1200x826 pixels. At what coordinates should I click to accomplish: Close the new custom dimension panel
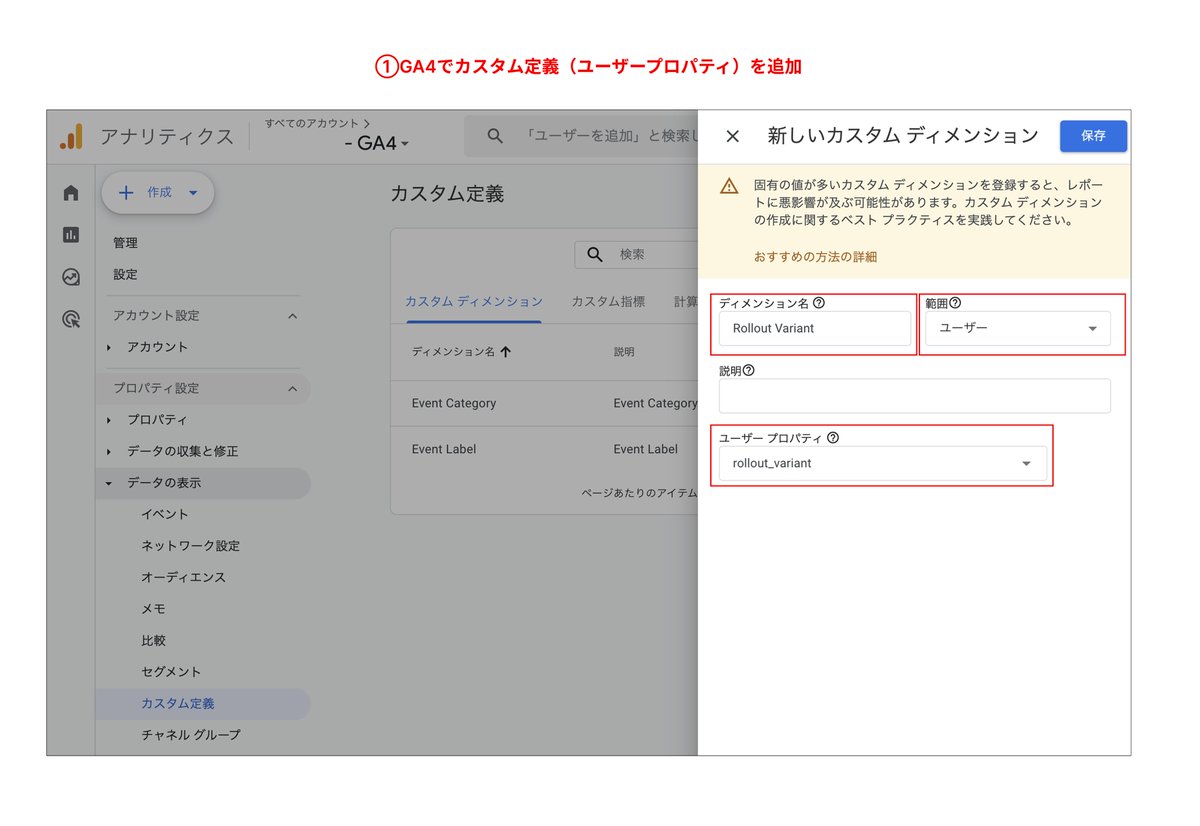(x=732, y=136)
